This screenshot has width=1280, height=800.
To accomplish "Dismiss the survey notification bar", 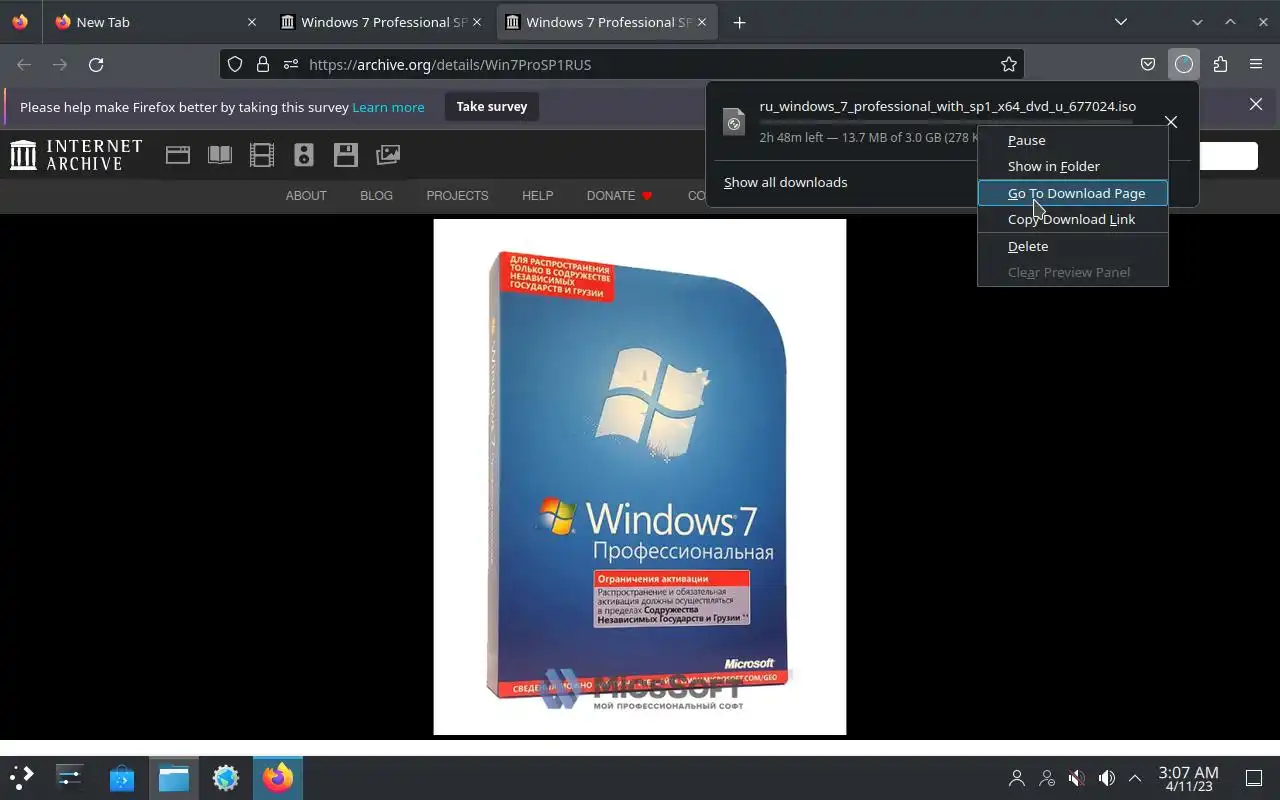I will click(1256, 104).
